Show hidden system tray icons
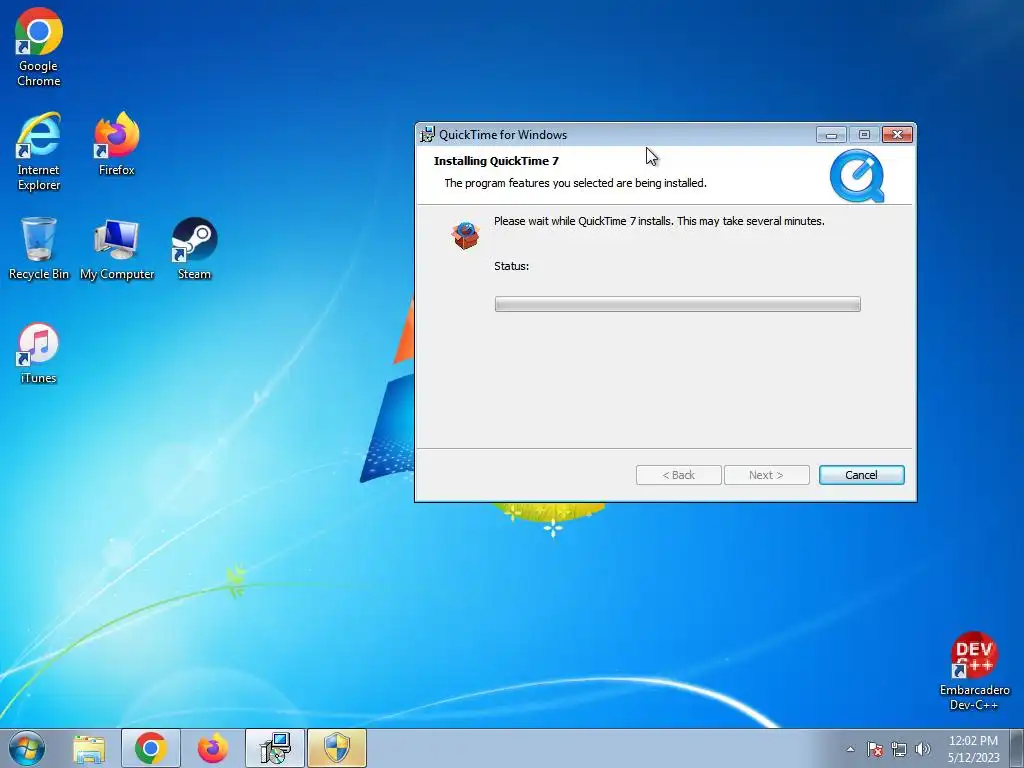Viewport: 1024px width, 768px height. [x=850, y=749]
